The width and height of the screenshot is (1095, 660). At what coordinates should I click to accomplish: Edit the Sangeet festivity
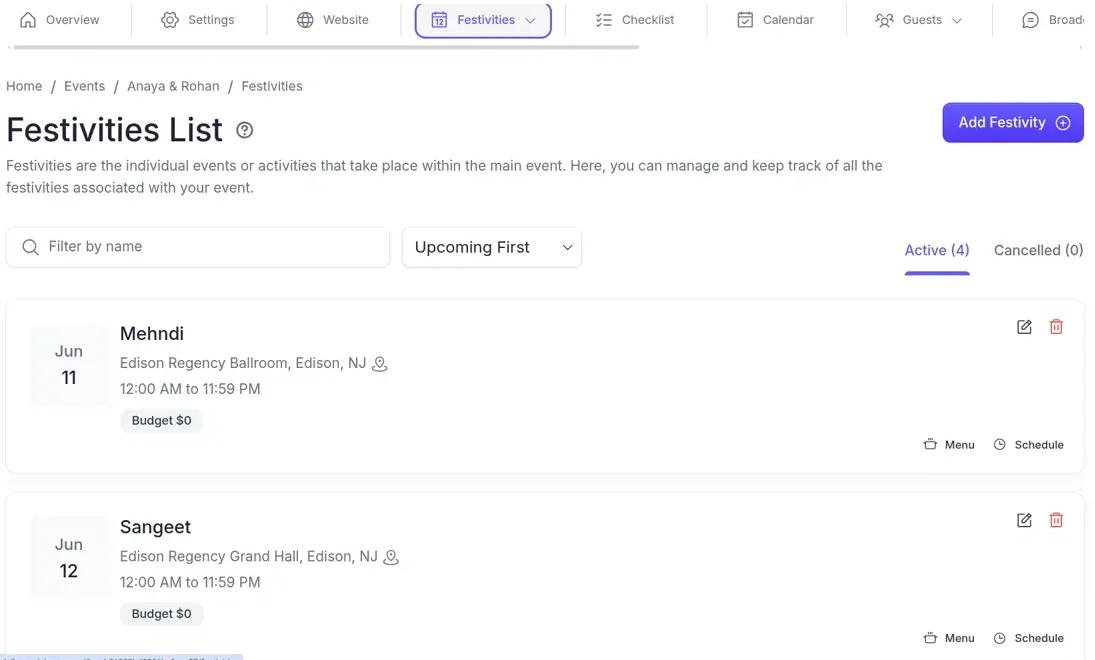click(x=1024, y=520)
